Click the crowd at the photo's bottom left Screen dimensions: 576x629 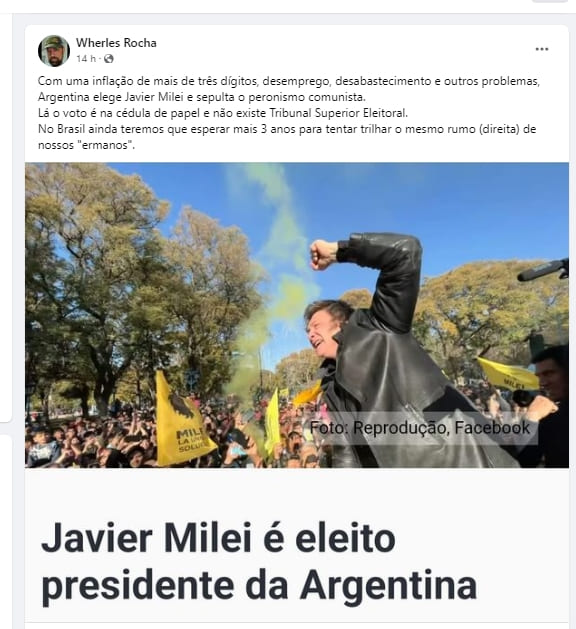[90, 441]
